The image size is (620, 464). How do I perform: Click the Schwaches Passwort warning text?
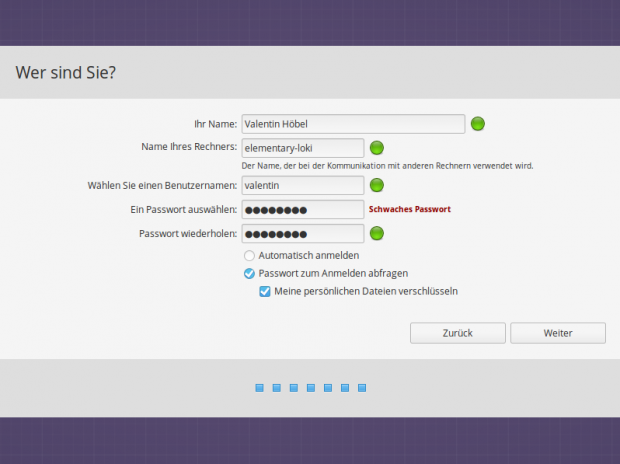[410, 209]
